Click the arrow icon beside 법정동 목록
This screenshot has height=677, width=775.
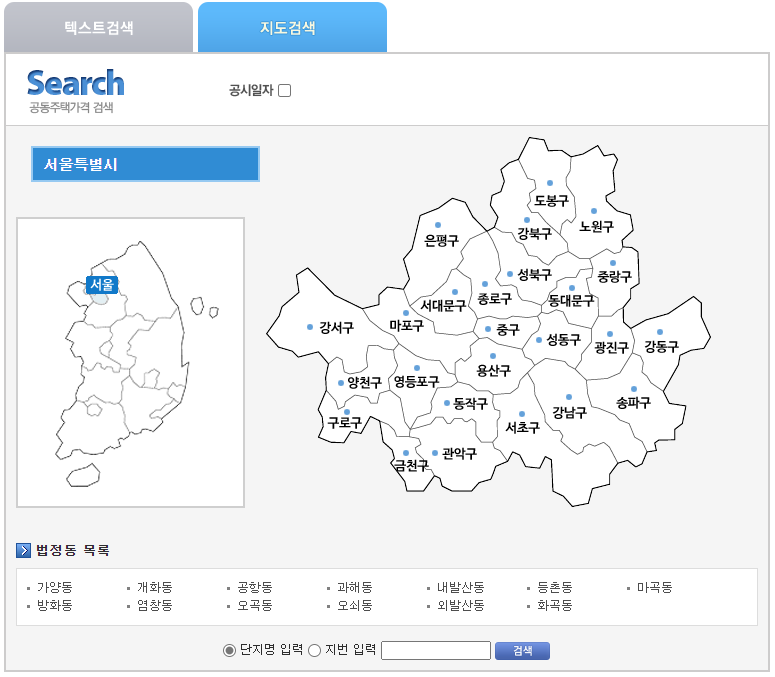tap(23, 550)
